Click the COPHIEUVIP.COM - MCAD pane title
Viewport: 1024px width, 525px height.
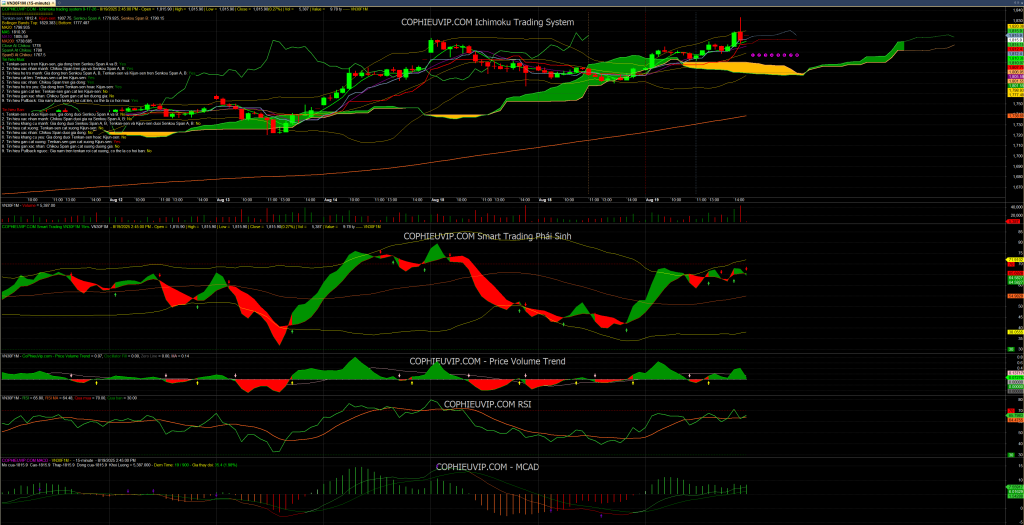coord(487,467)
